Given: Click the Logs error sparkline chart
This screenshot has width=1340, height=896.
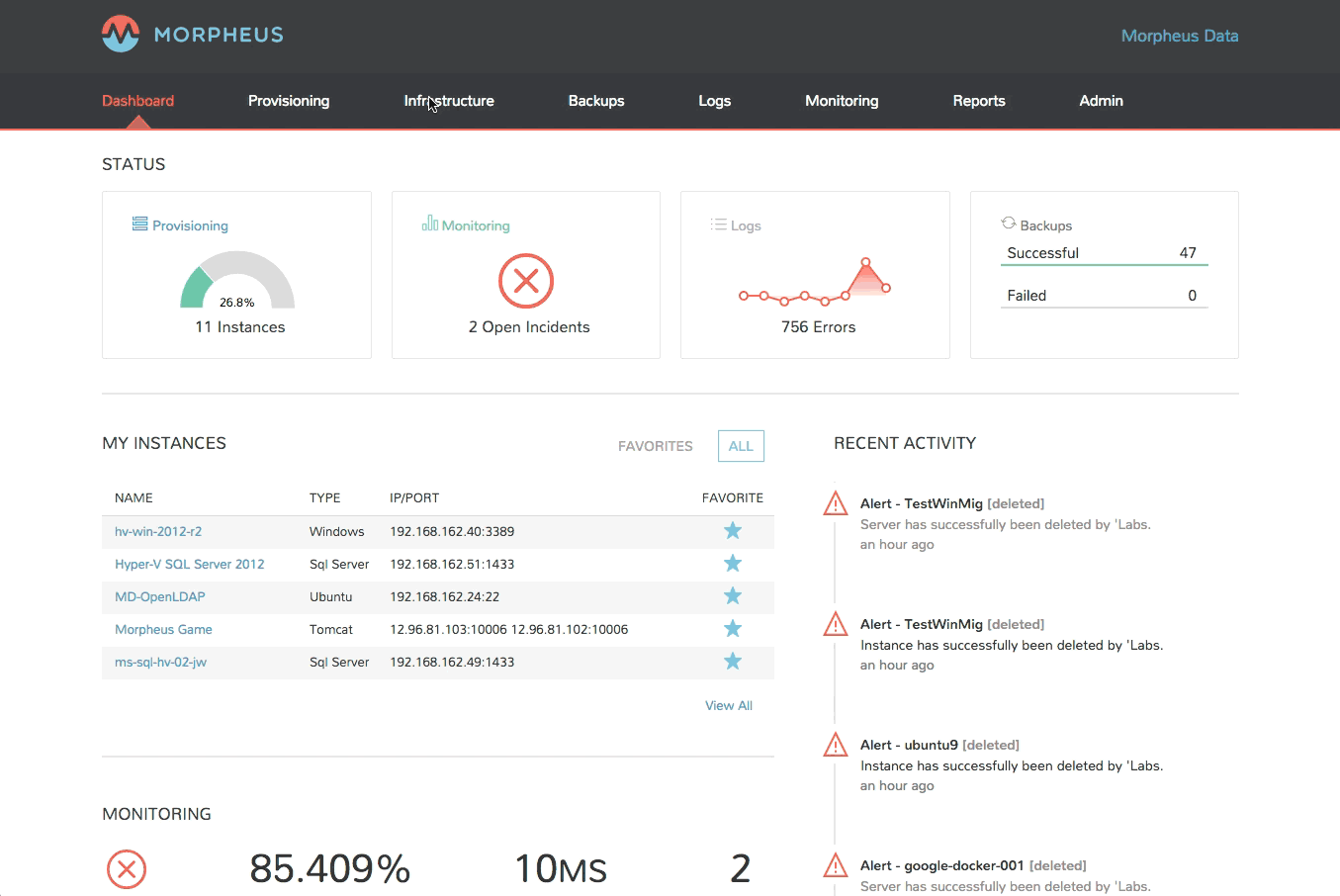Looking at the screenshot, I should click(x=815, y=280).
